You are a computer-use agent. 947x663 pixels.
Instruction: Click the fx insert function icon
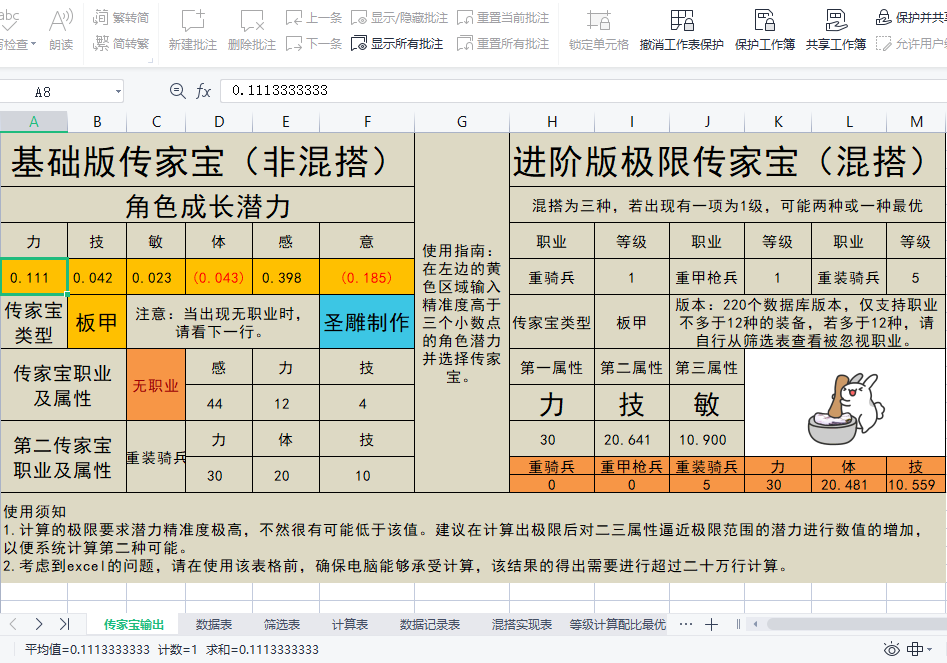tap(203, 91)
